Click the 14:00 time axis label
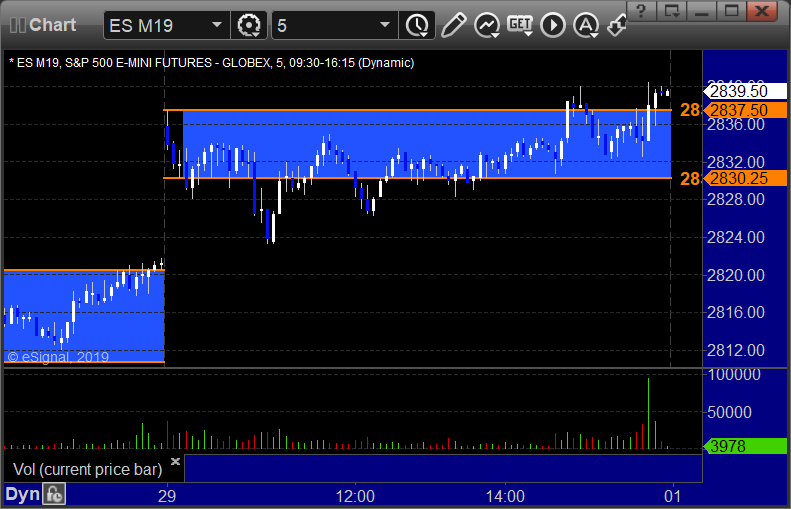Image resolution: width=791 pixels, height=509 pixels. pos(505,496)
